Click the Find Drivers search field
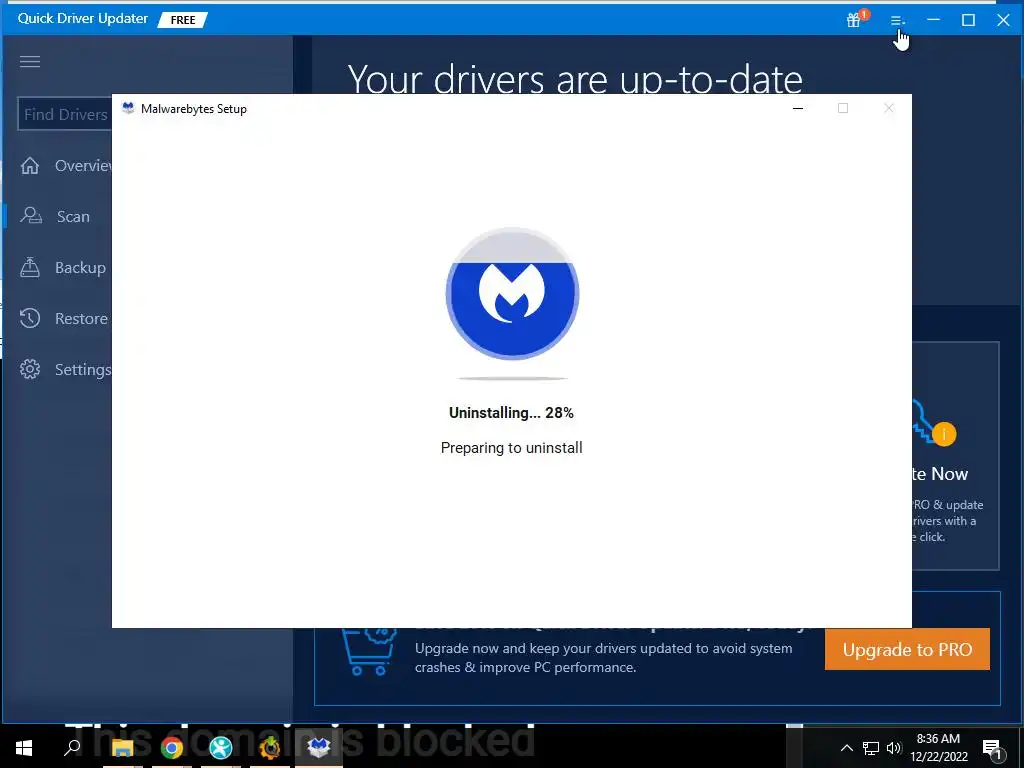Image resolution: width=1024 pixels, height=768 pixels. pyautogui.click(x=65, y=114)
